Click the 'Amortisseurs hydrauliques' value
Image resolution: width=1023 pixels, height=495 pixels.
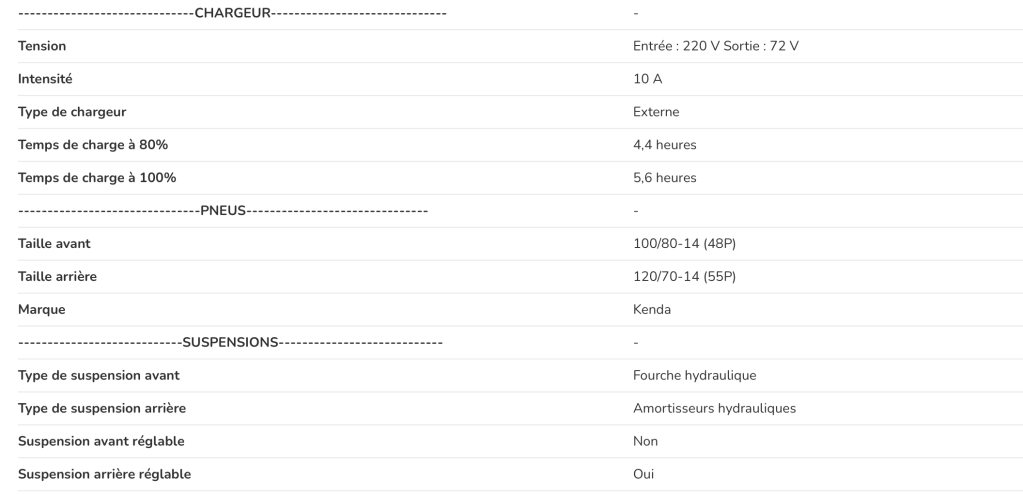point(714,408)
